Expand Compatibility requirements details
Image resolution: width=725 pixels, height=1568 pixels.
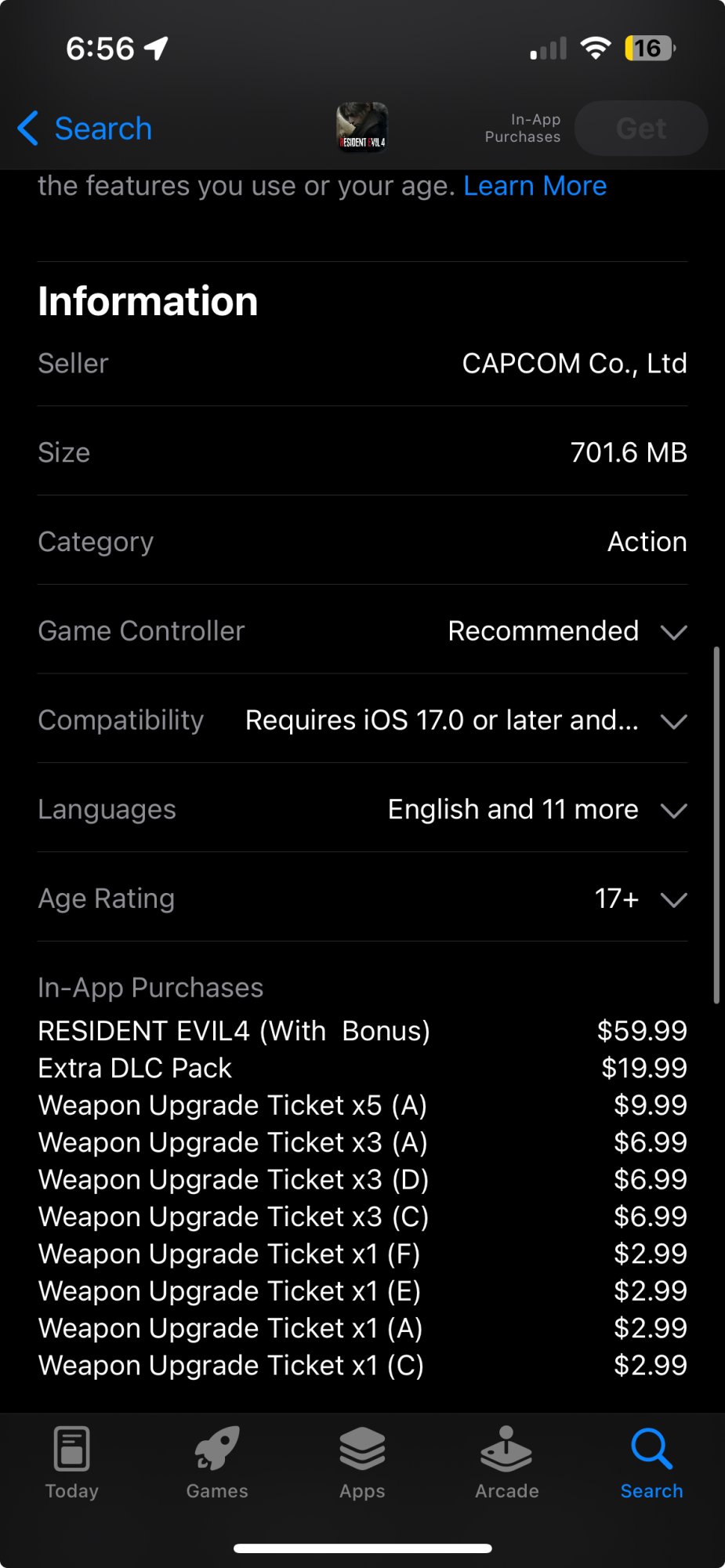tap(673, 721)
